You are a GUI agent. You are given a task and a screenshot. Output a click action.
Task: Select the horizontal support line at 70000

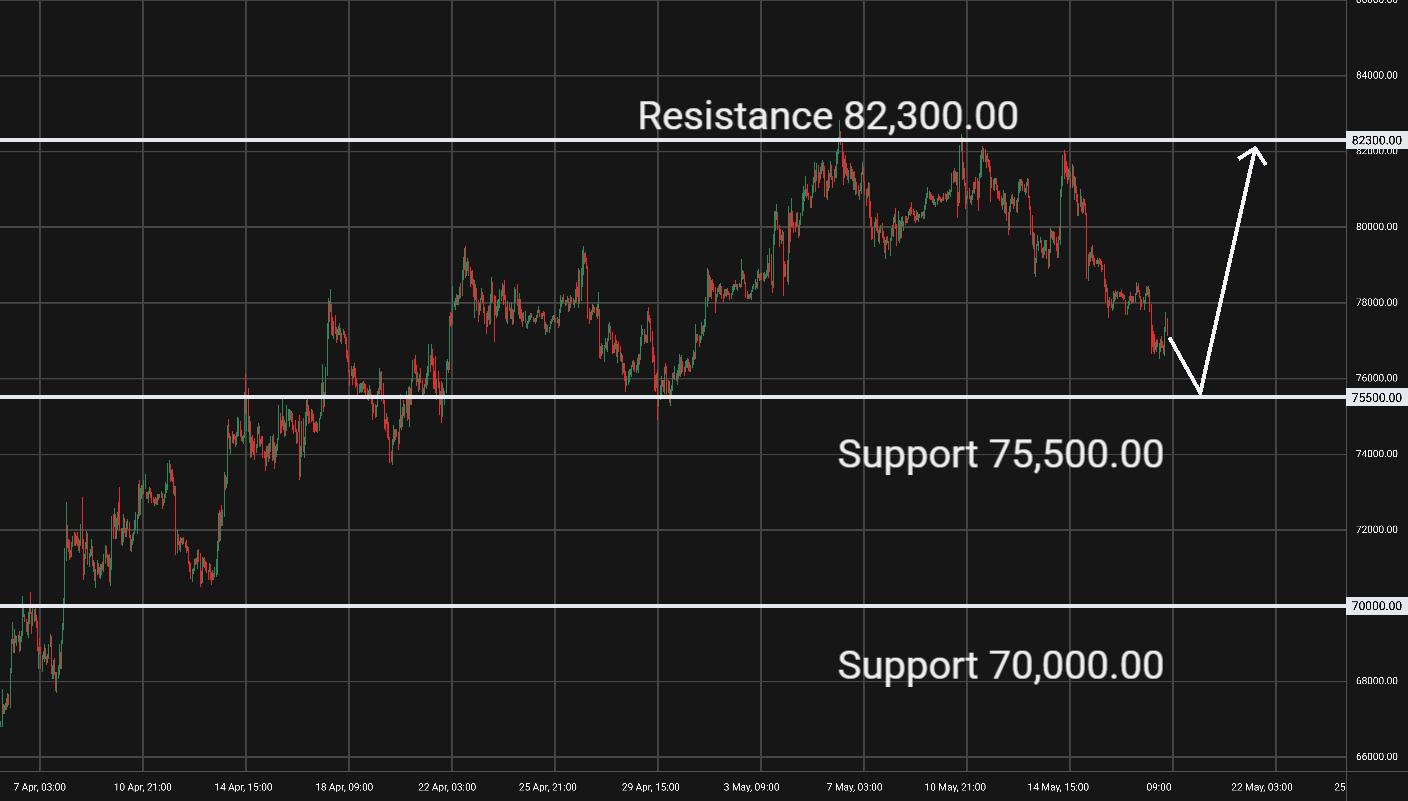pos(673,606)
